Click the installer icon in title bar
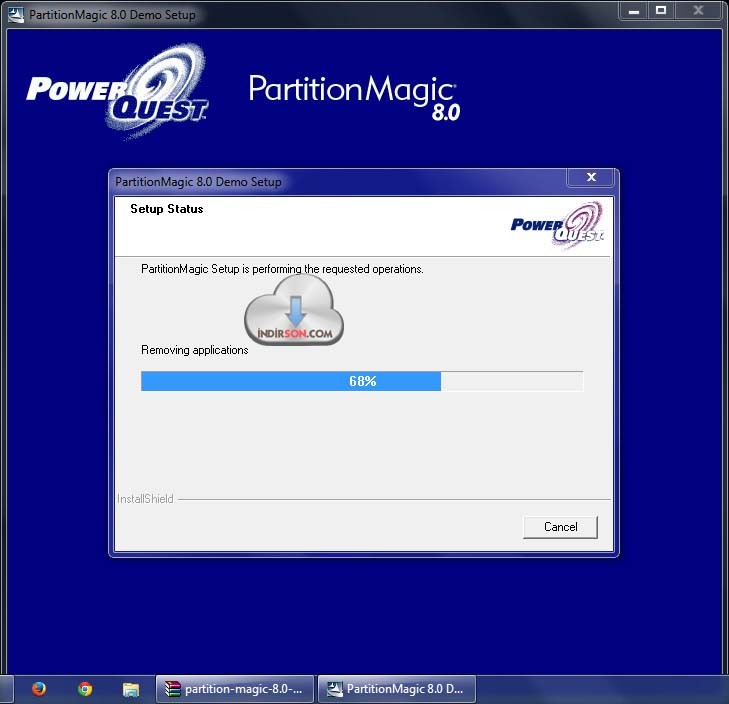 [x=16, y=14]
